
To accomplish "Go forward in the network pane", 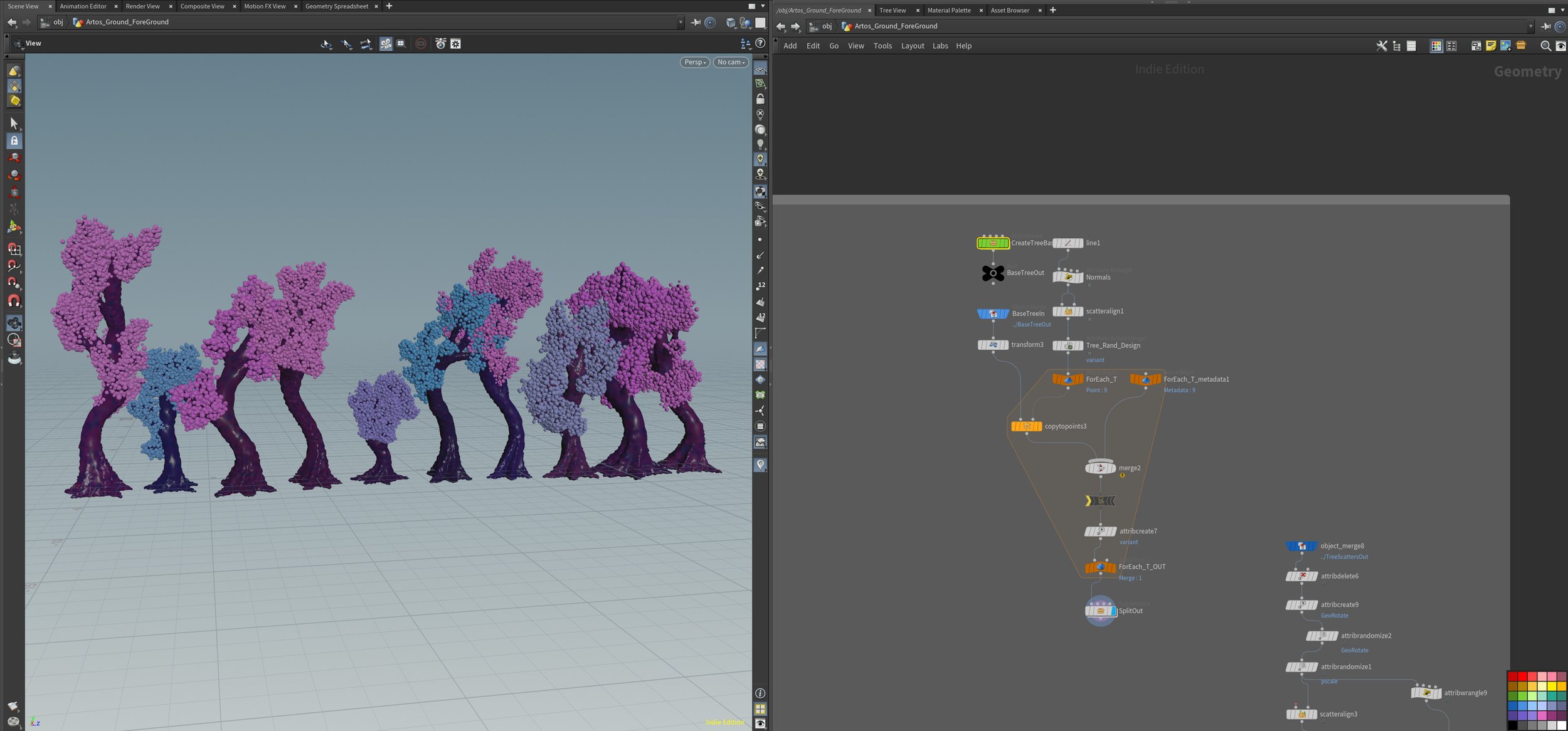I will (x=795, y=26).
